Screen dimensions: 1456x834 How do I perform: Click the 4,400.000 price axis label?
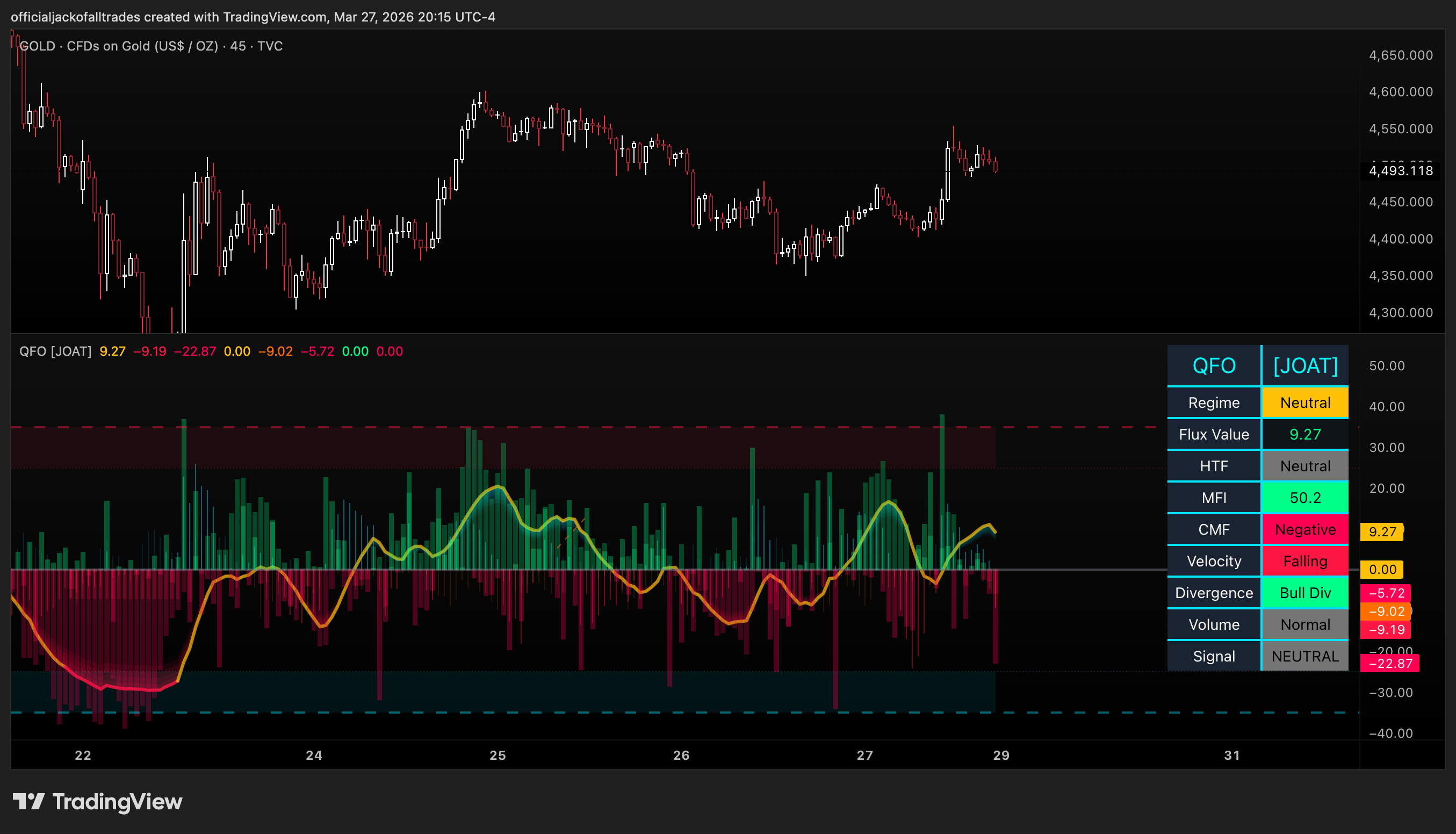(1401, 239)
